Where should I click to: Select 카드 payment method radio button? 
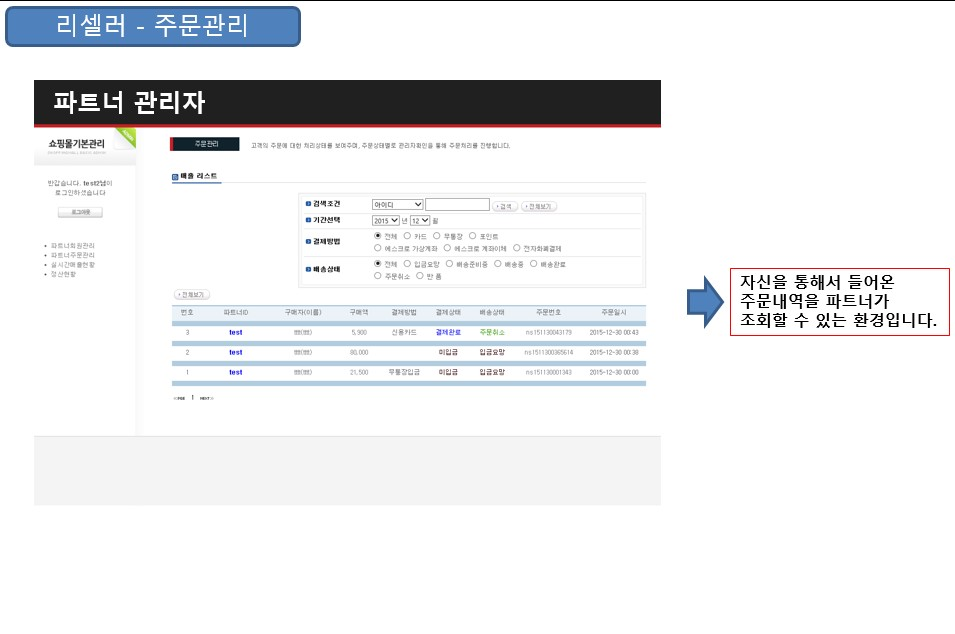(x=407, y=236)
